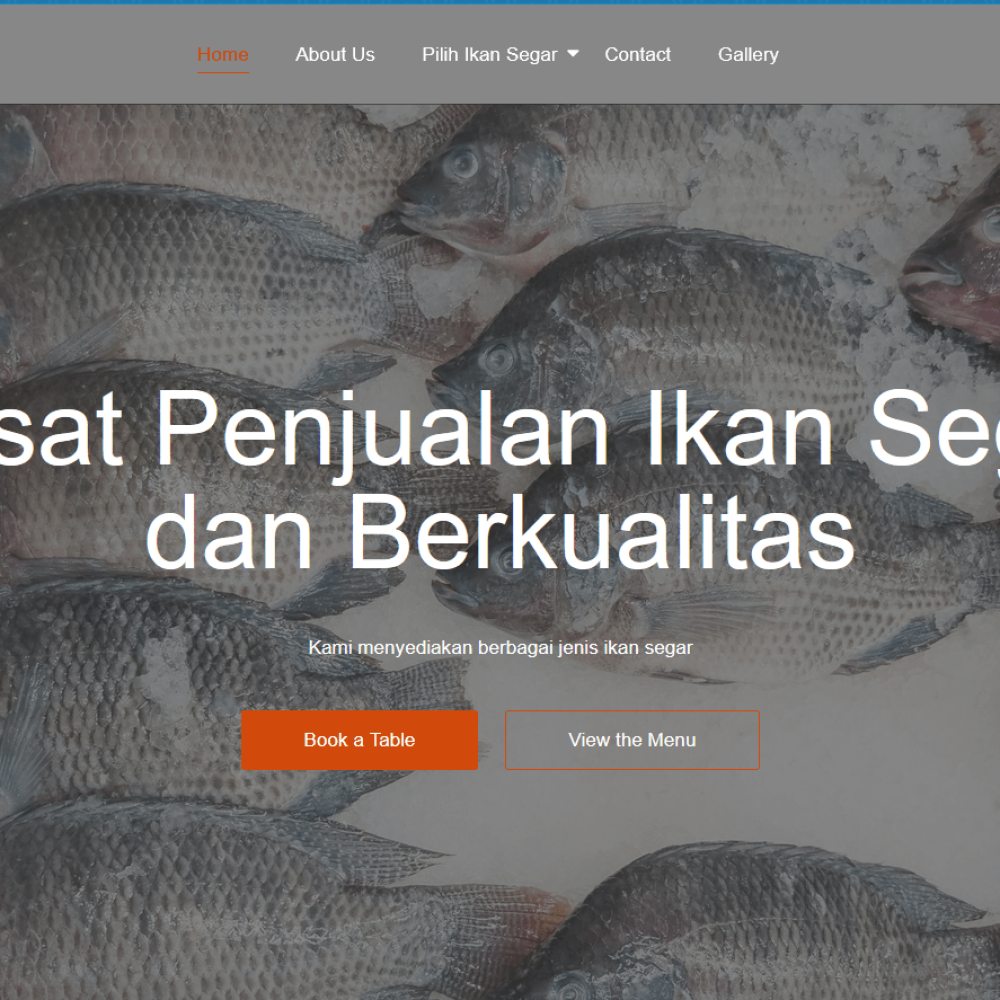Open the About Us page
This screenshot has height=1000, width=1000.
coord(335,55)
